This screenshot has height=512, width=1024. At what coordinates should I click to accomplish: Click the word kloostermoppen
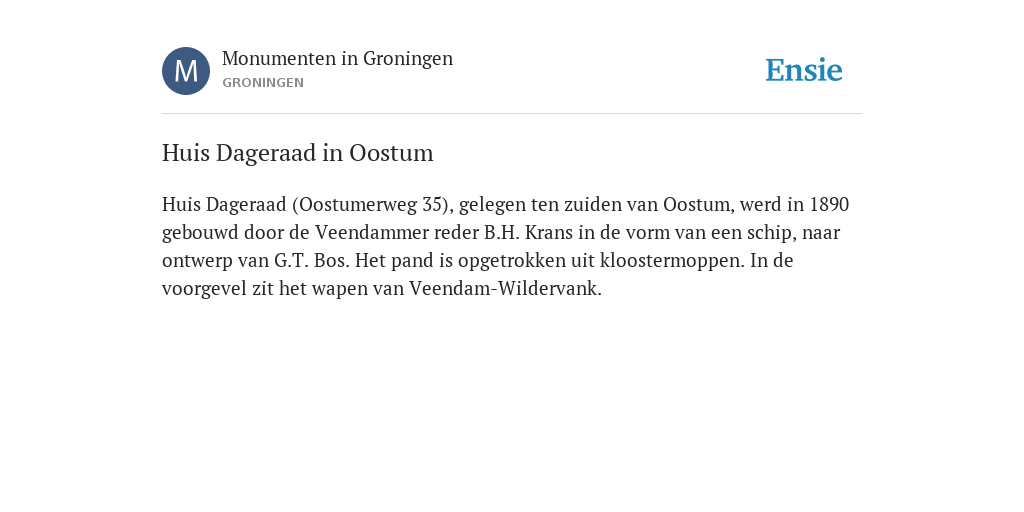[672, 261]
